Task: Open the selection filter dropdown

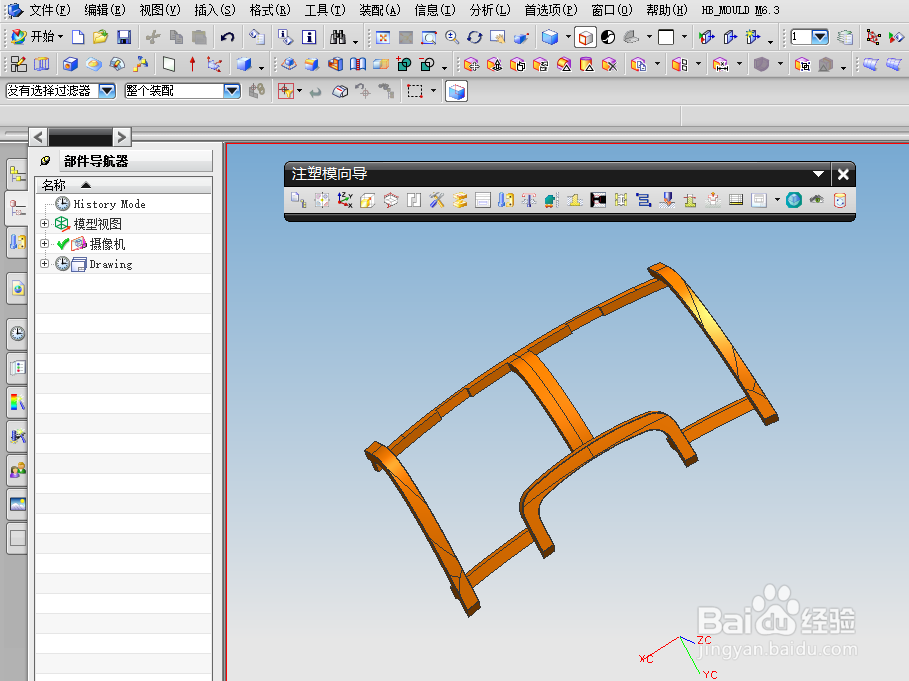Action: click(107, 91)
